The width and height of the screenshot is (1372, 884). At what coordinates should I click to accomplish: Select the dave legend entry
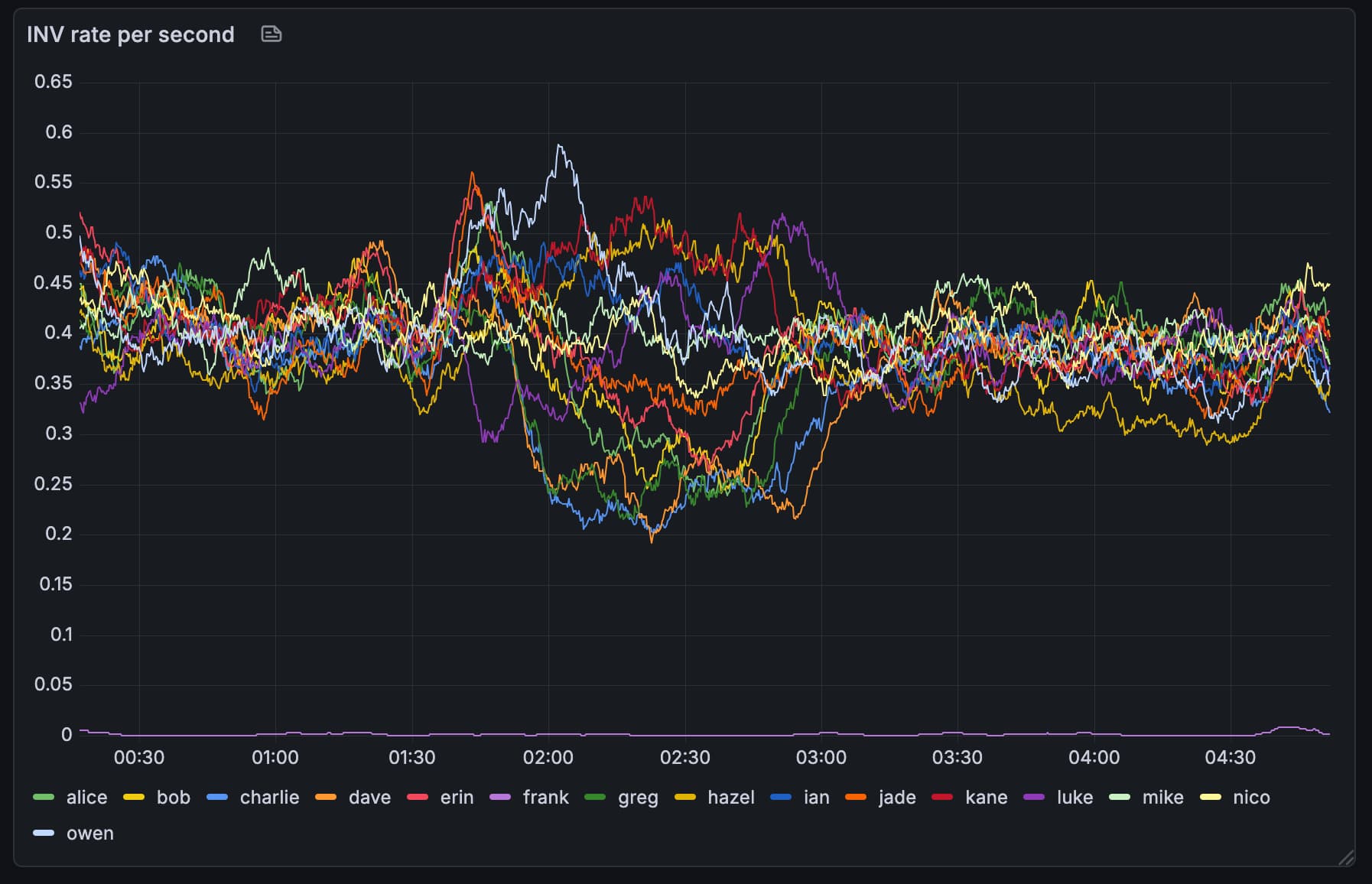pyautogui.click(x=369, y=798)
